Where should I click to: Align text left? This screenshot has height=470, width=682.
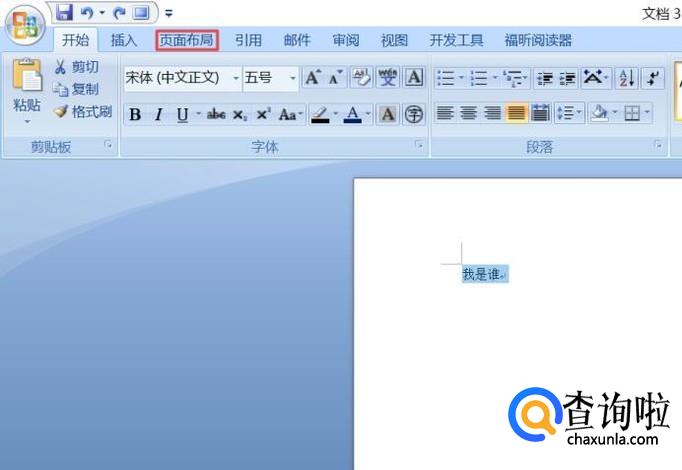pos(445,113)
